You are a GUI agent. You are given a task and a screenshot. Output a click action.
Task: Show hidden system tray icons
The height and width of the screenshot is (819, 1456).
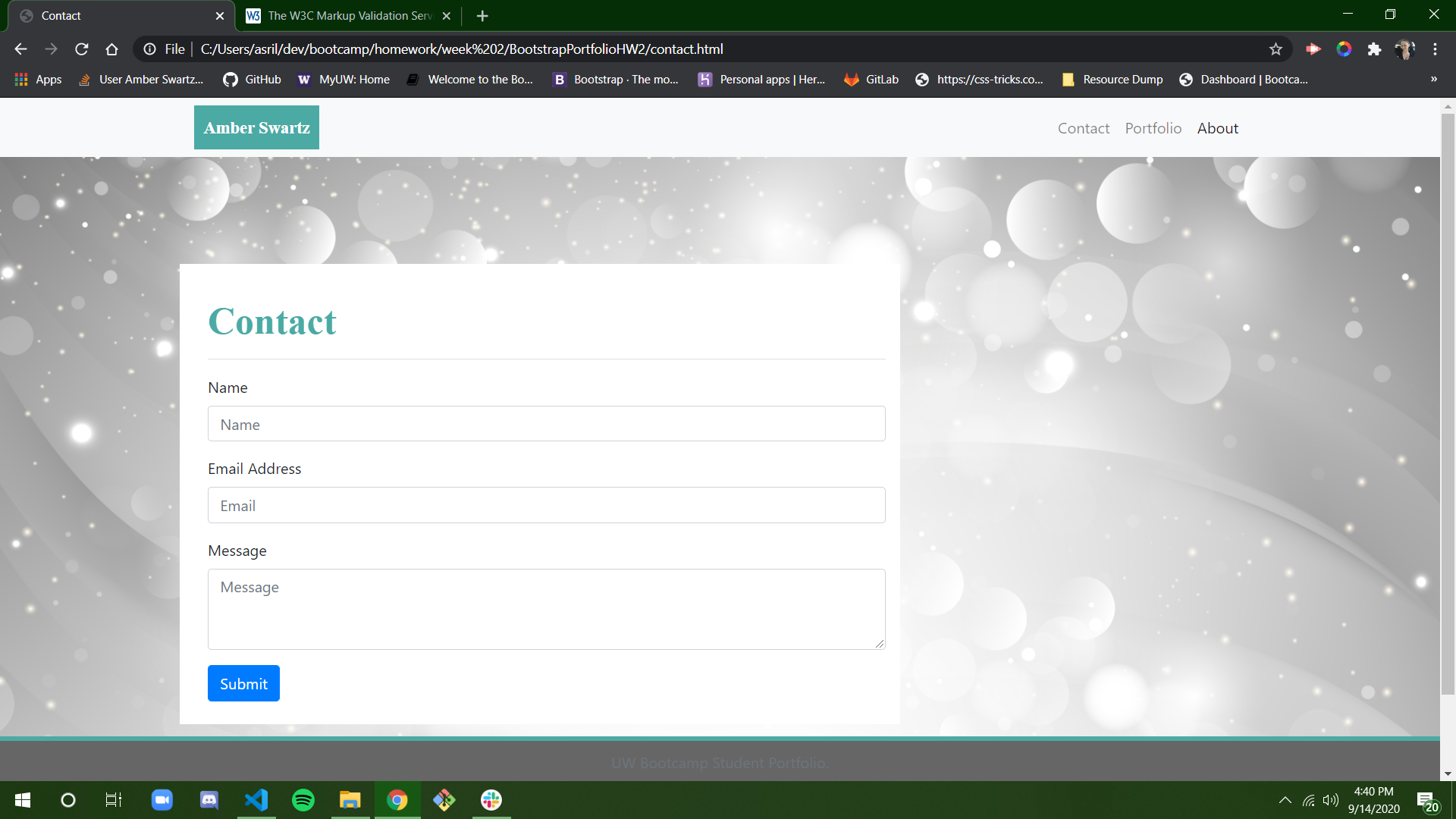(1285, 800)
